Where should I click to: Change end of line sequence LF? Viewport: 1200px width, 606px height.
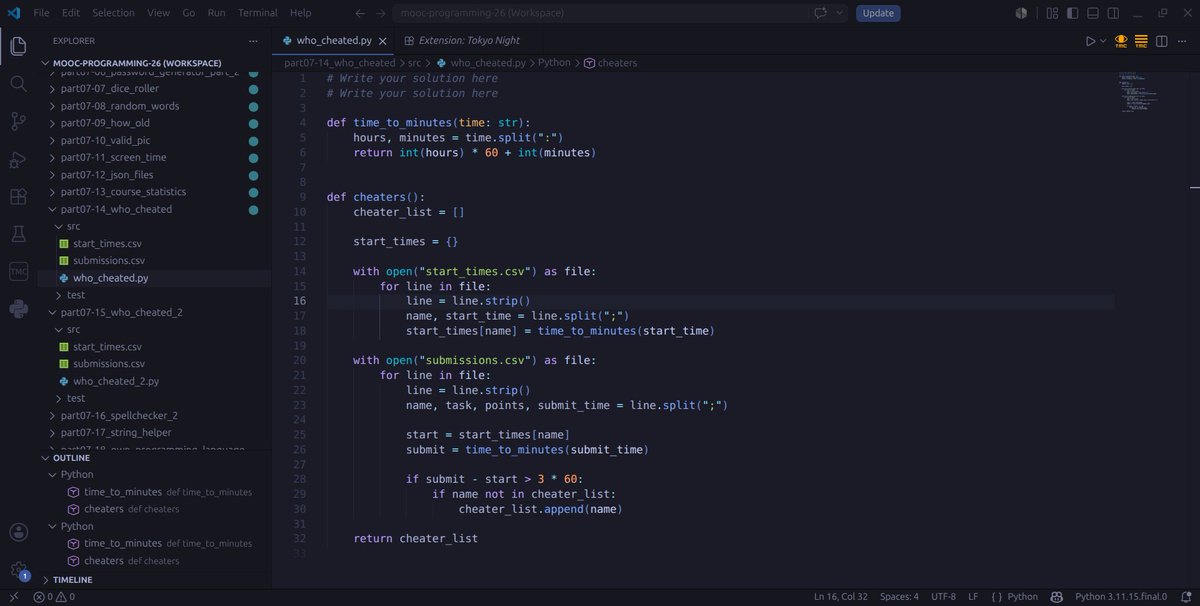tap(973, 597)
